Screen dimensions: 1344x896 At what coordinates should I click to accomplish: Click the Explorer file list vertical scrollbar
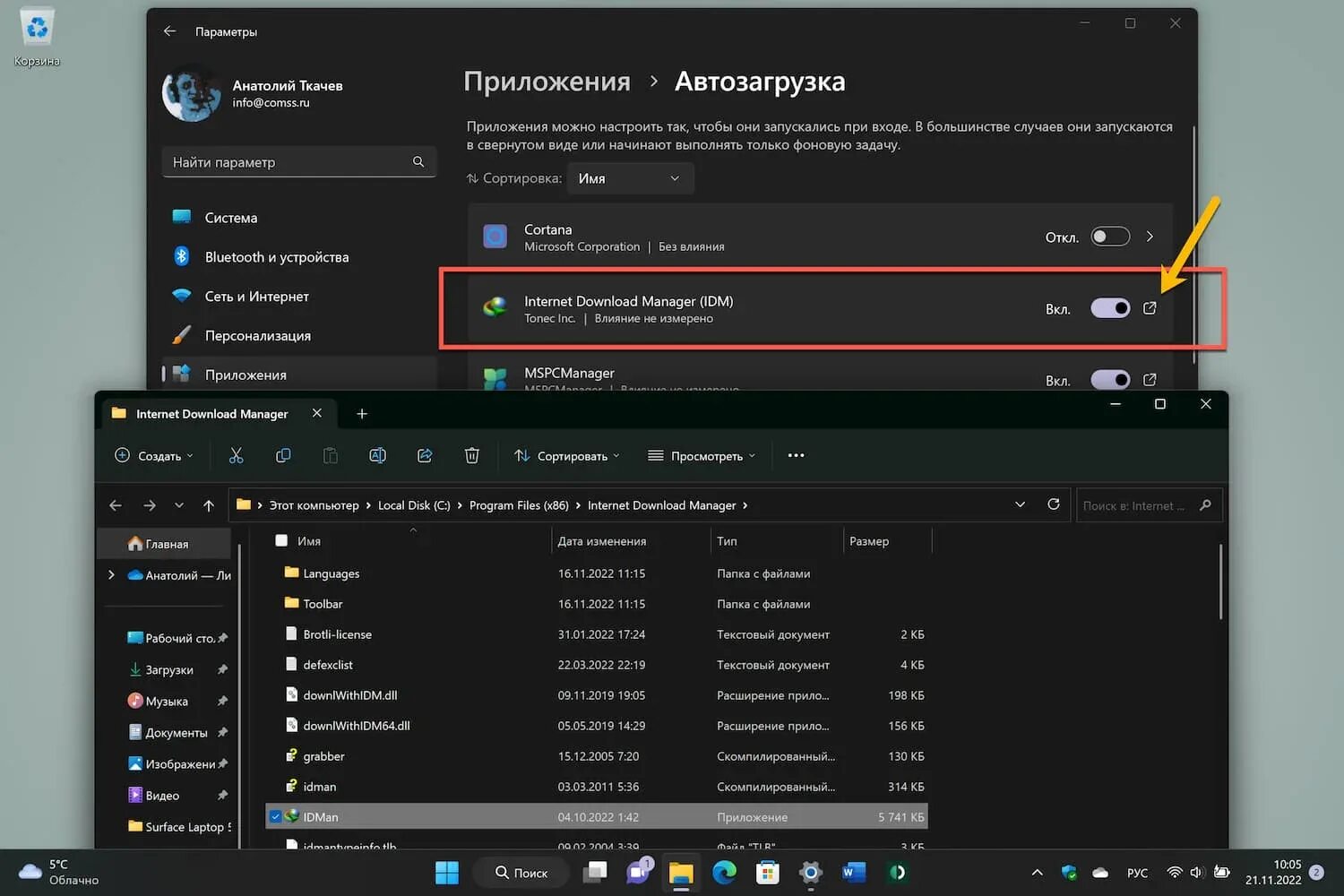[x=1220, y=582]
